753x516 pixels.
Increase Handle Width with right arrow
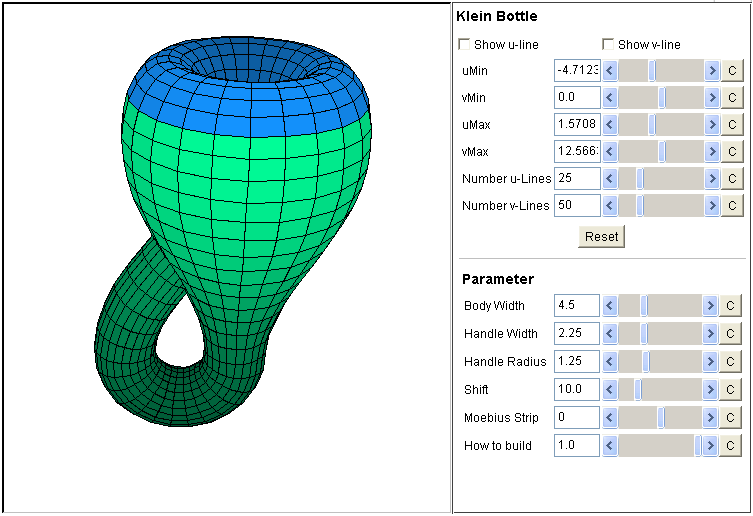pos(710,333)
